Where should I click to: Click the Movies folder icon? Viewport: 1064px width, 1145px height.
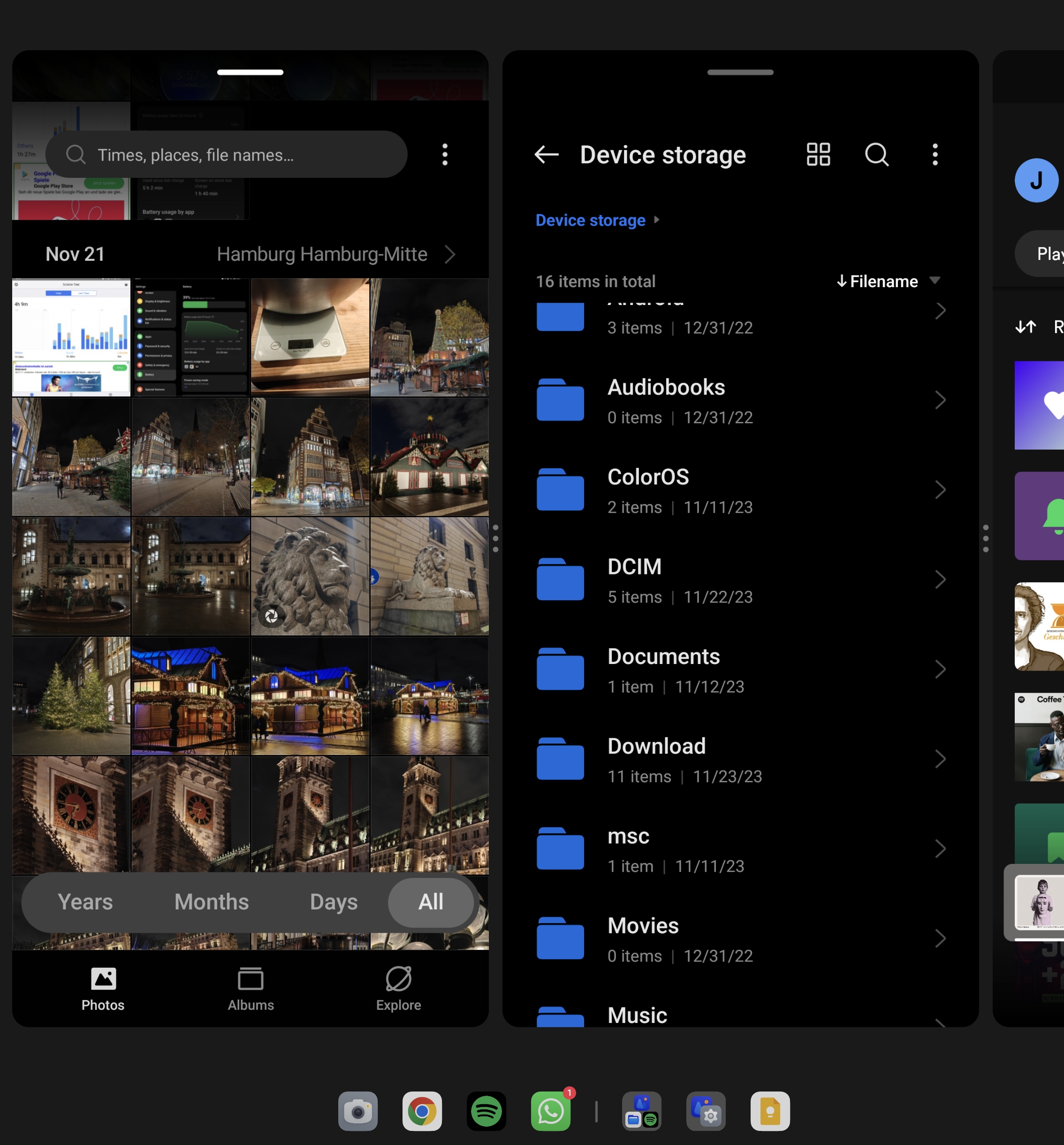560,939
